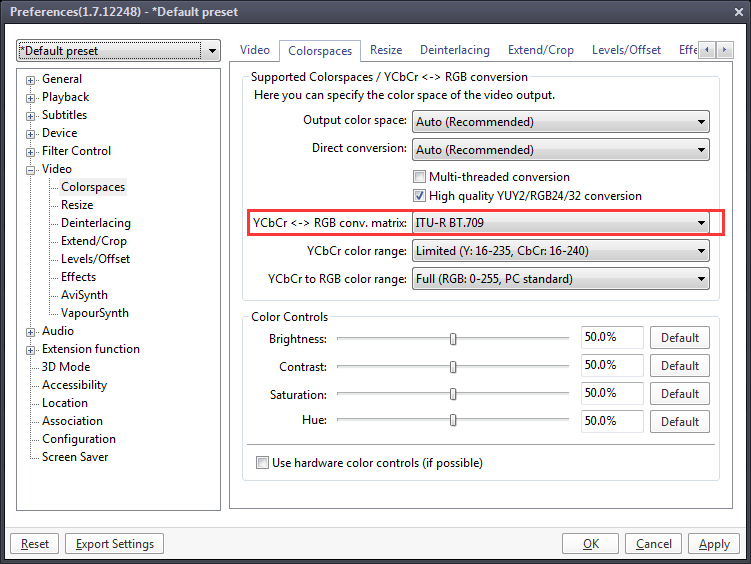Open the Default preset dropdown
The height and width of the screenshot is (564, 751).
118,51
